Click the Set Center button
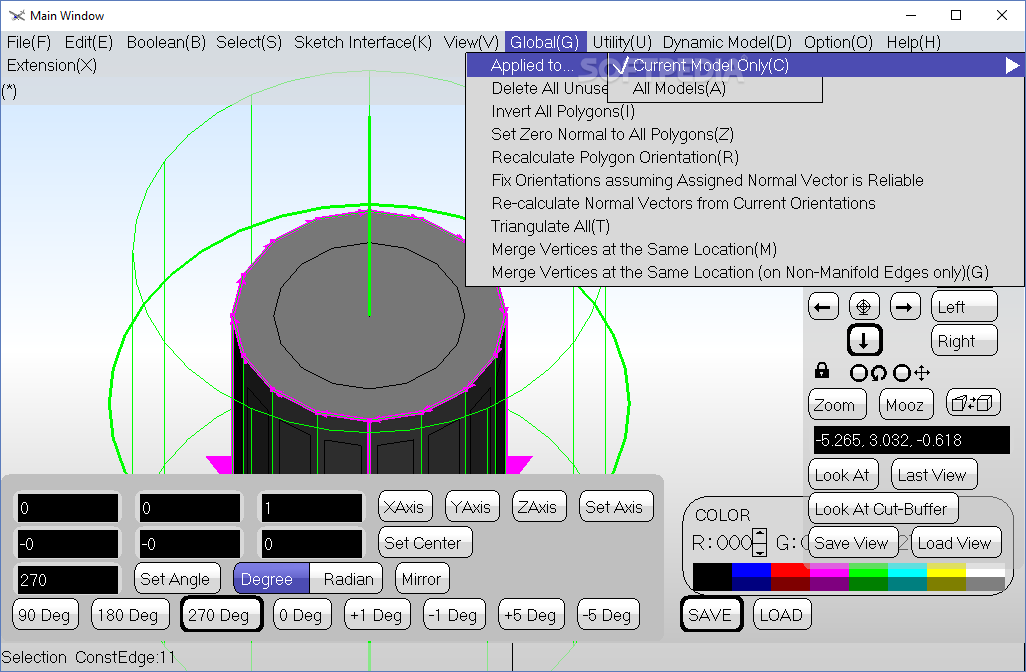 (x=424, y=542)
